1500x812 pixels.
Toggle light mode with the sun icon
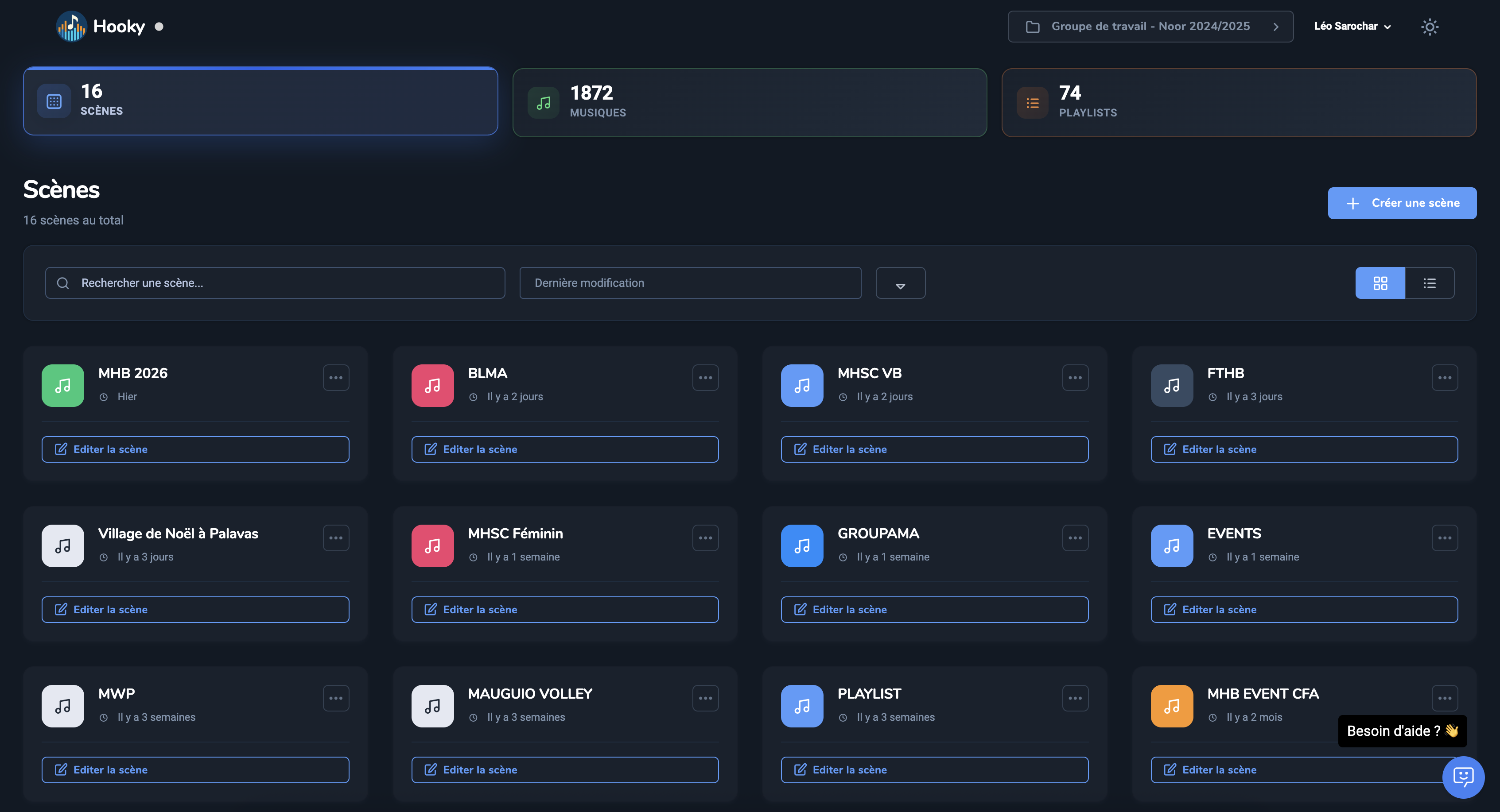click(x=1430, y=26)
